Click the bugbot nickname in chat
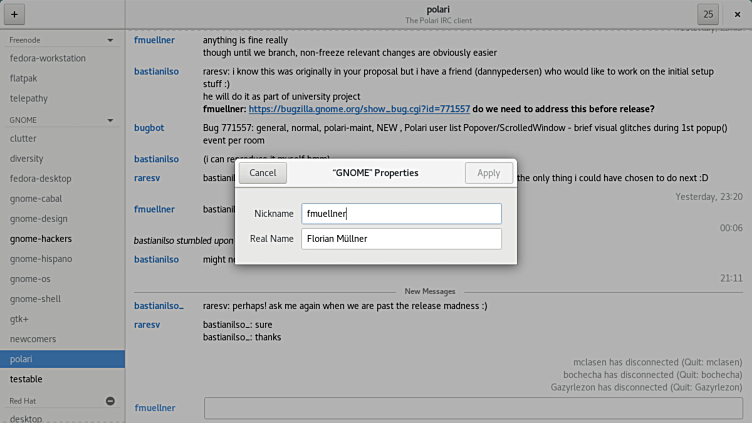Image resolution: width=752 pixels, height=423 pixels. 149,128
